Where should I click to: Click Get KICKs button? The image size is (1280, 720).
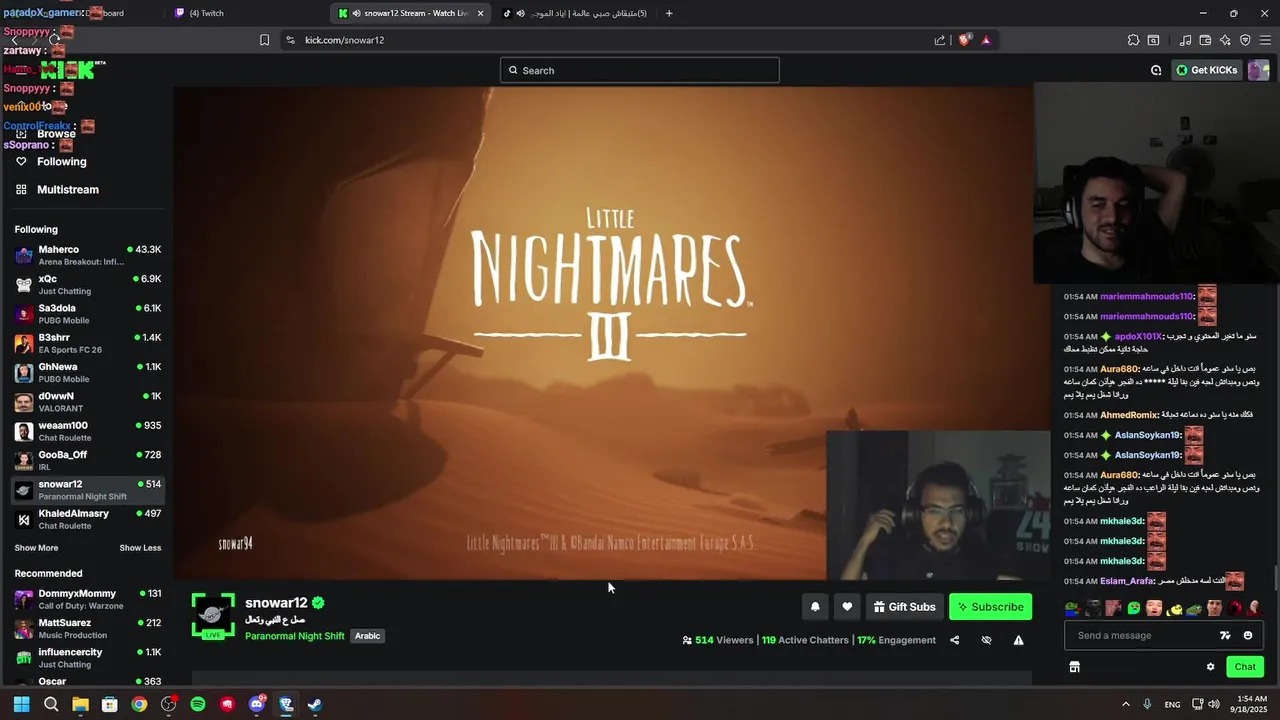click(x=1207, y=70)
